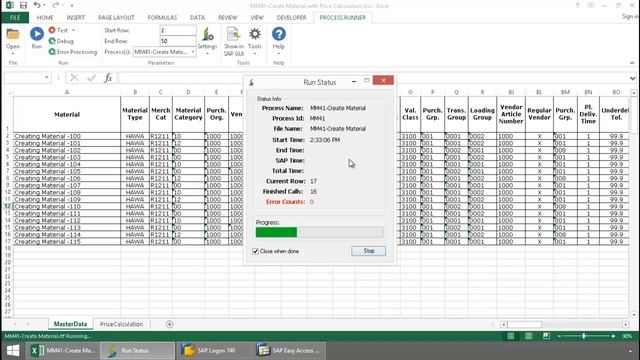Select the PROCESS RUNNER tab
The image size is (640, 360).
[x=342, y=18]
